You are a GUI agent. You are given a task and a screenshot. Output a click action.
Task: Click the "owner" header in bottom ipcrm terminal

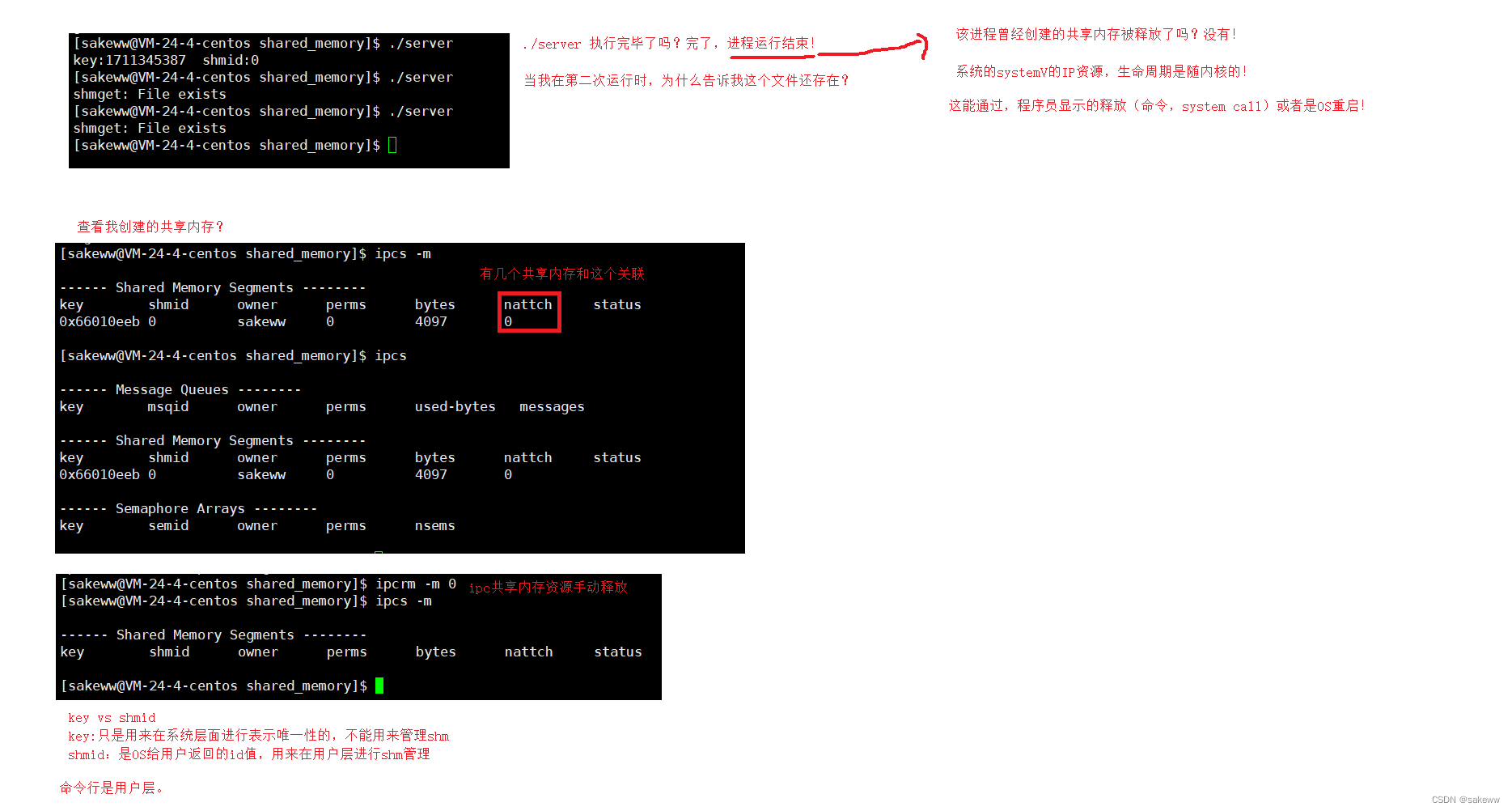tap(258, 652)
